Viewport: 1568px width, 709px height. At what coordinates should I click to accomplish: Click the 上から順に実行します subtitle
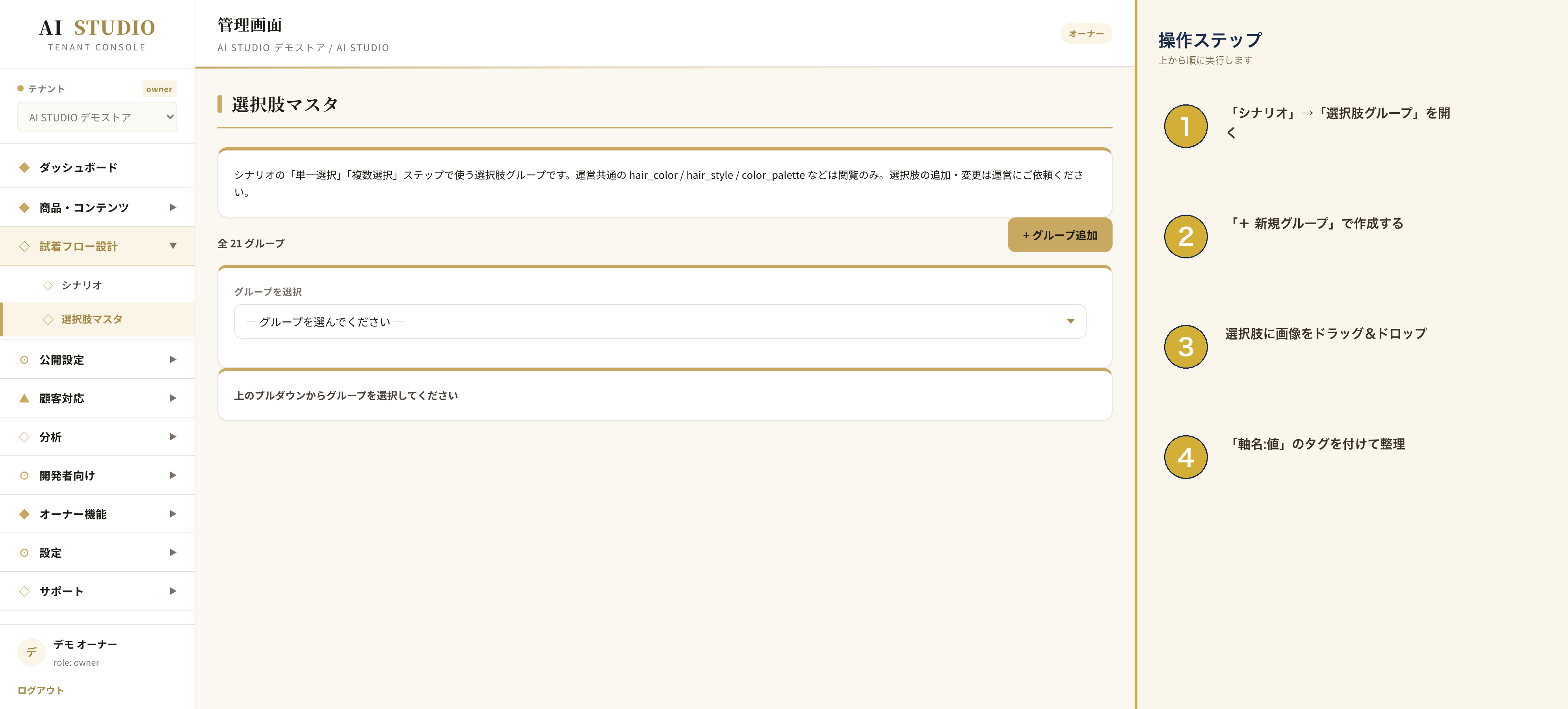tap(1205, 60)
